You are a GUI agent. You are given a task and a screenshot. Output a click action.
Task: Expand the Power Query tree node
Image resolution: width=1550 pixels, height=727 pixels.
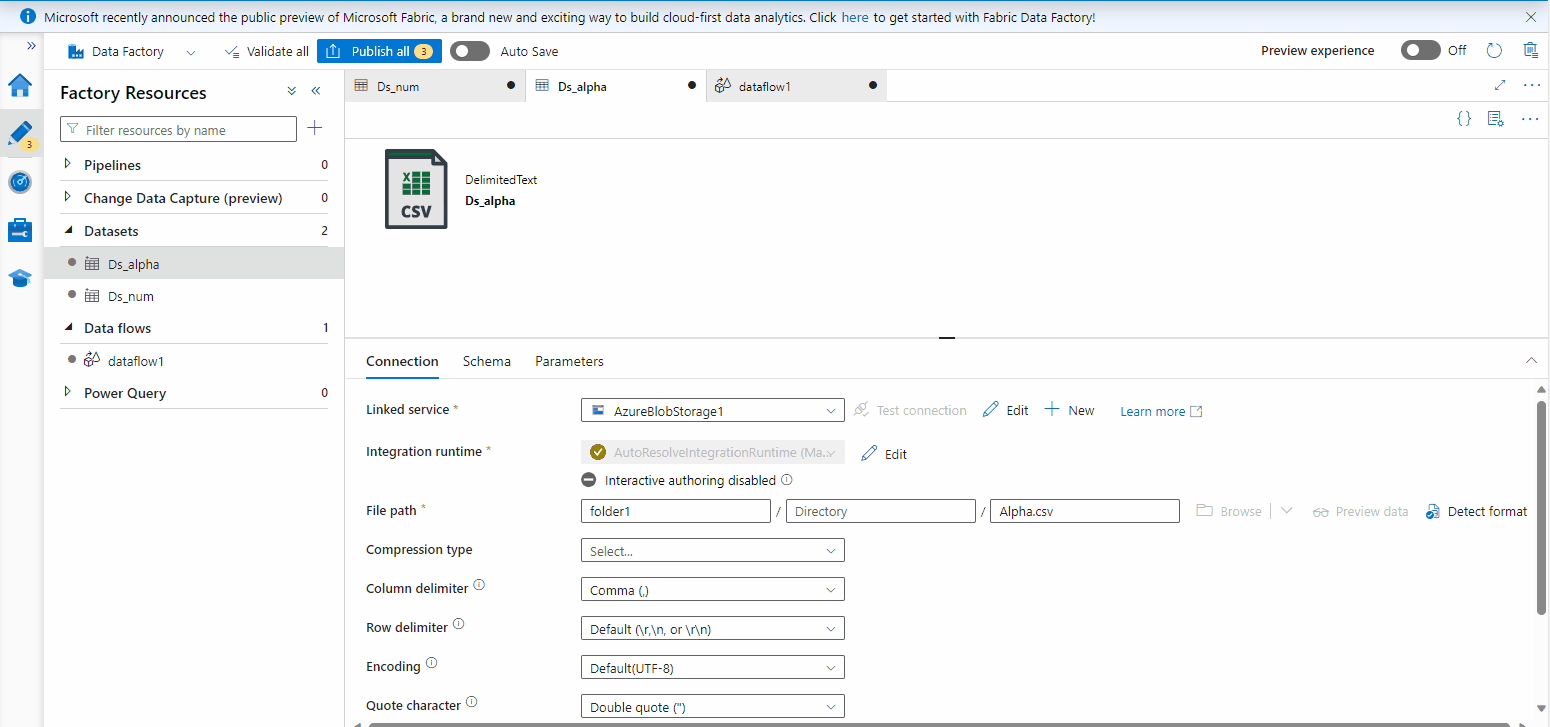click(68, 392)
